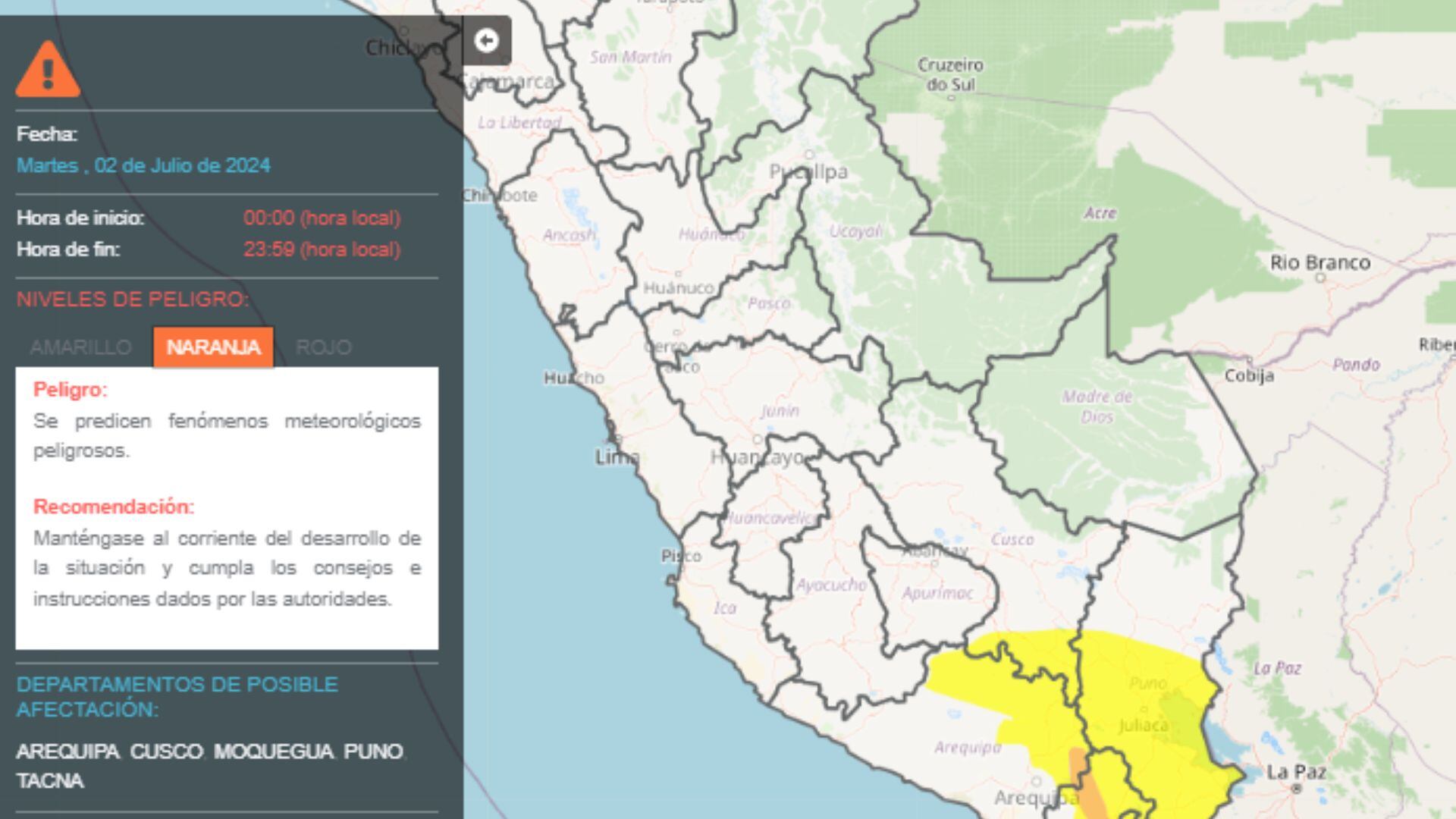Click the Huancayo city label on the map
1456x819 pixels.
click(757, 457)
